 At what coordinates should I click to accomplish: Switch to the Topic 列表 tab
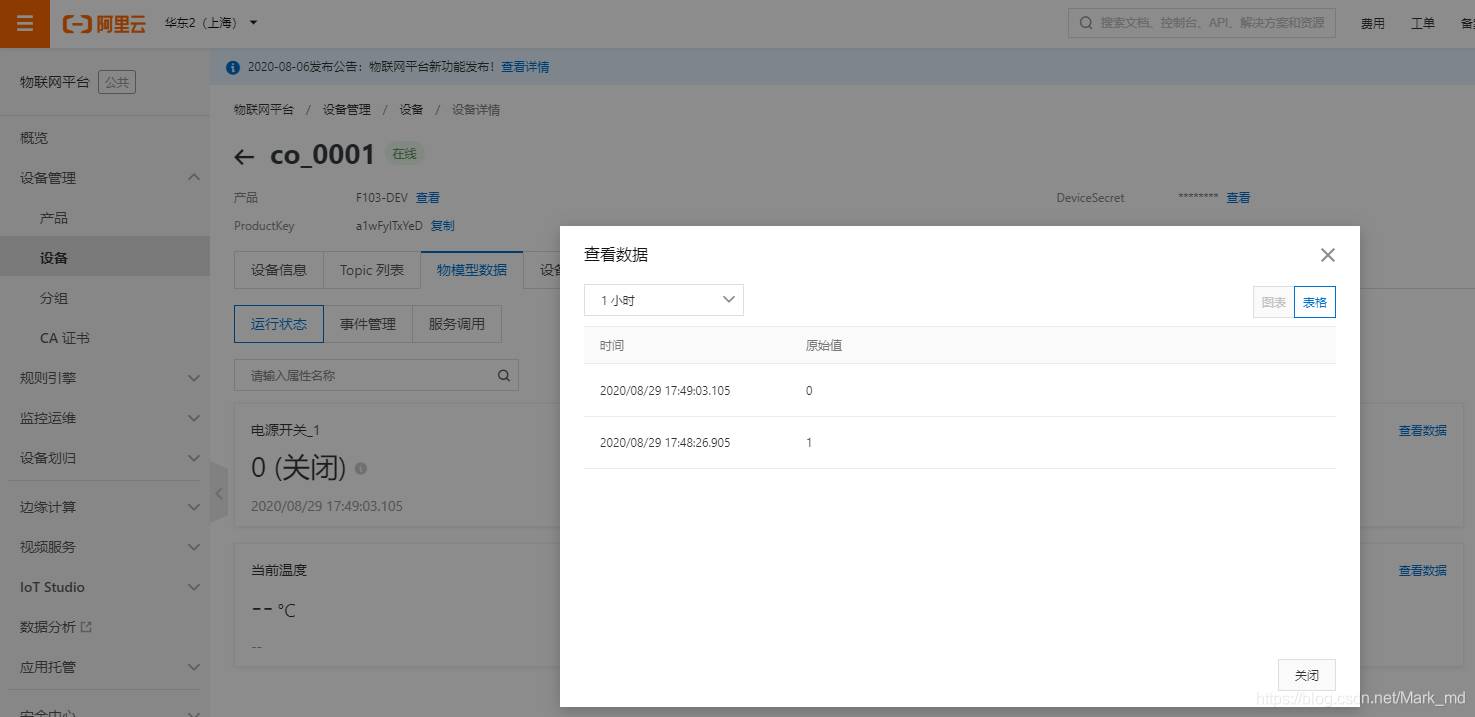point(372,270)
